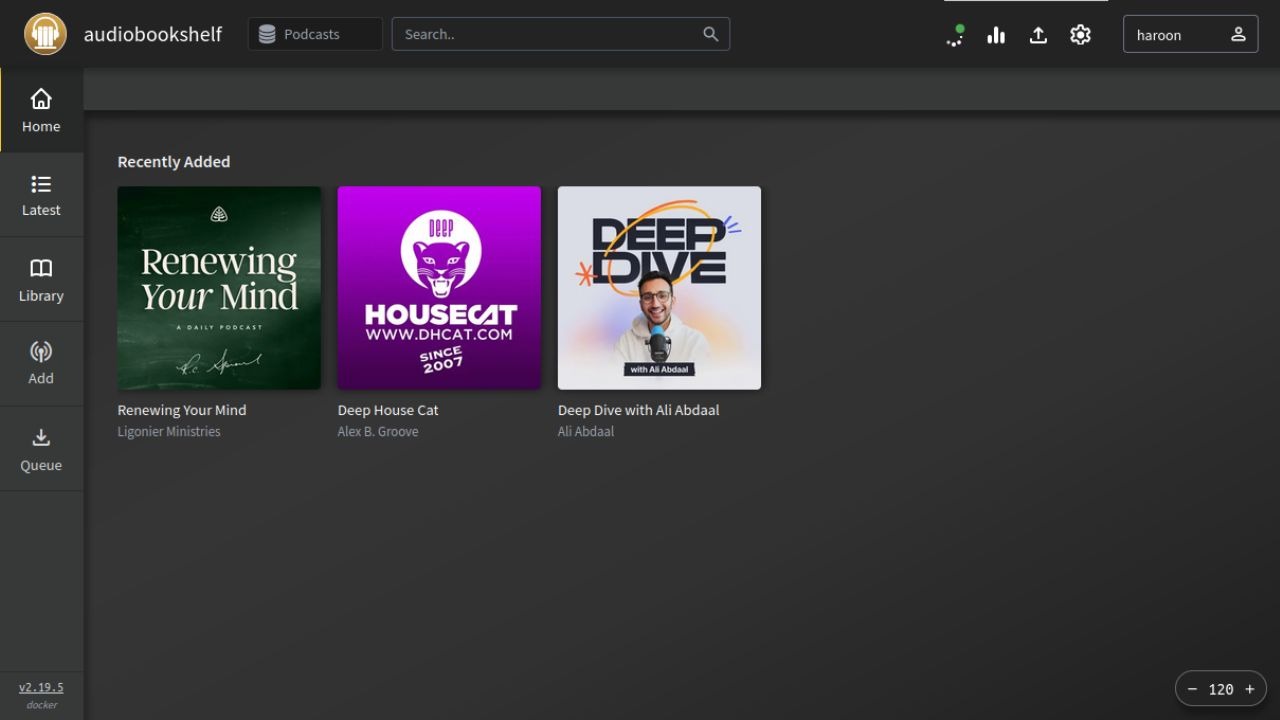
Task: Open the upload icon
Action: [1038, 35]
